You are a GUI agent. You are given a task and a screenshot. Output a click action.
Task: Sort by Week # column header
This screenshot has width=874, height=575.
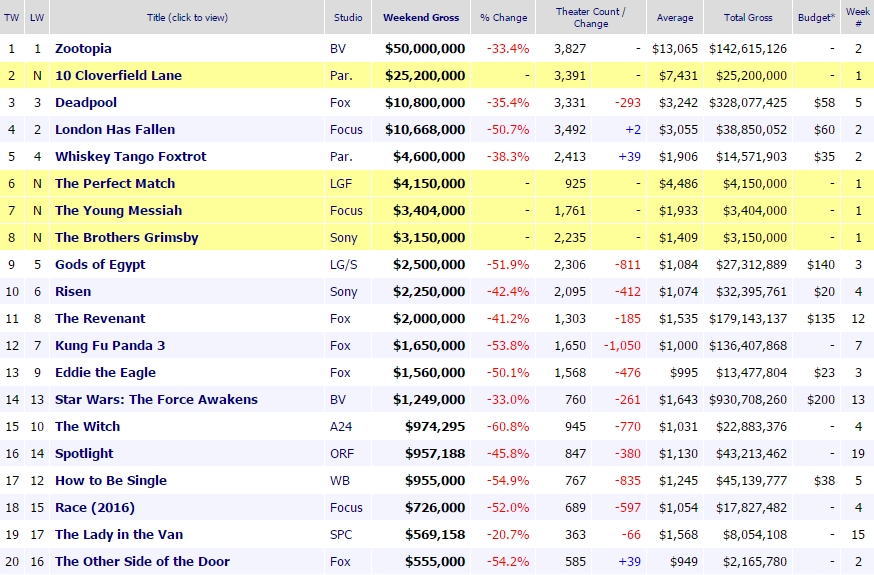(858, 17)
